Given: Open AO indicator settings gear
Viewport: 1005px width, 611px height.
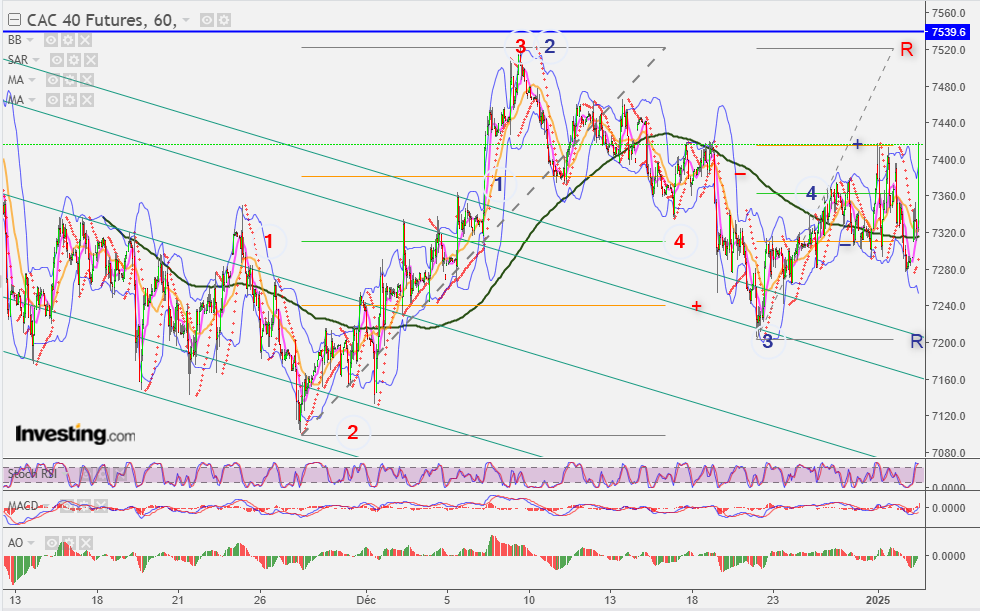Looking at the screenshot, I should click(x=67, y=543).
